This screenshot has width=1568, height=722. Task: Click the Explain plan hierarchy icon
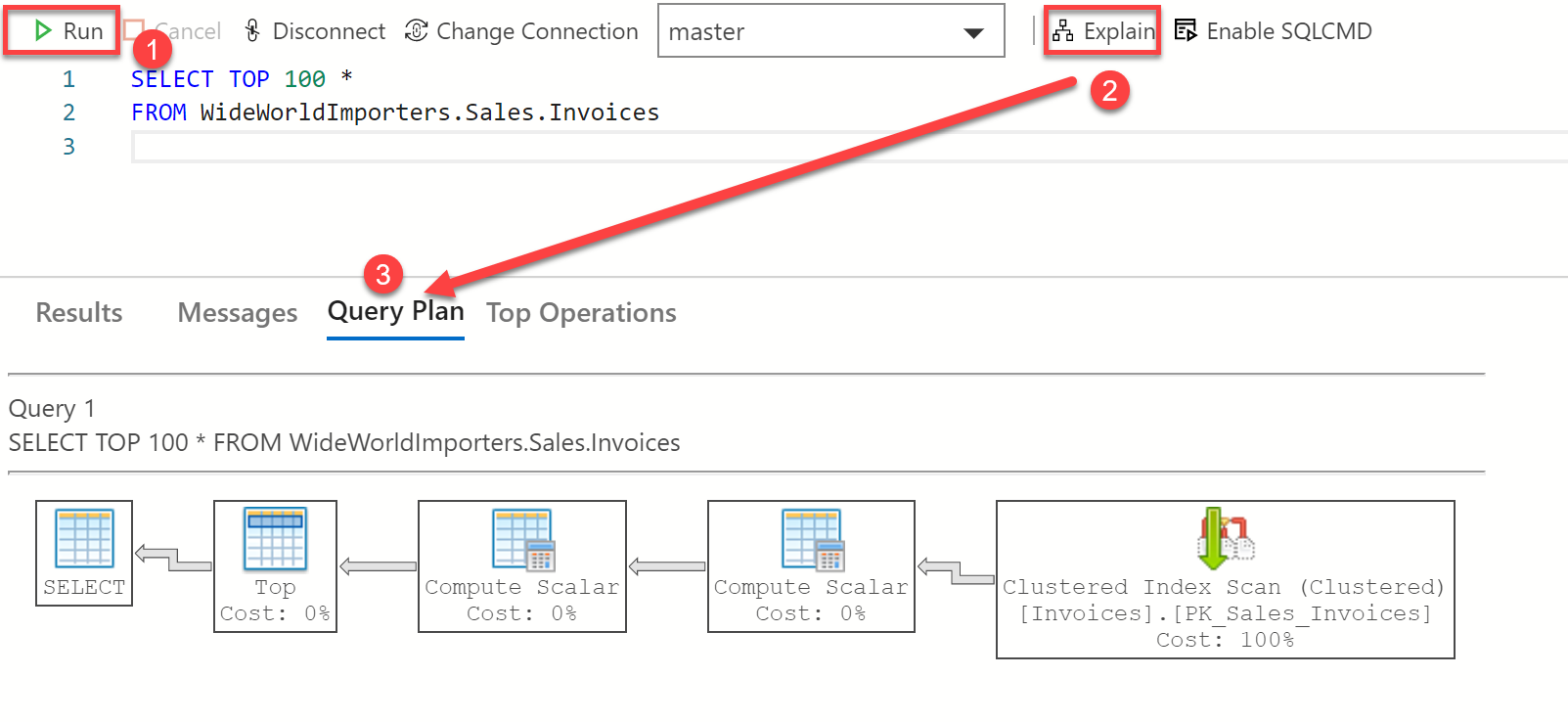tap(1062, 31)
